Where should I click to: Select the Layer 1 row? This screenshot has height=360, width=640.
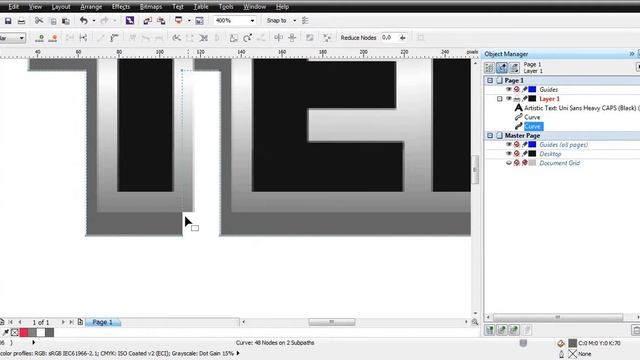[549, 99]
